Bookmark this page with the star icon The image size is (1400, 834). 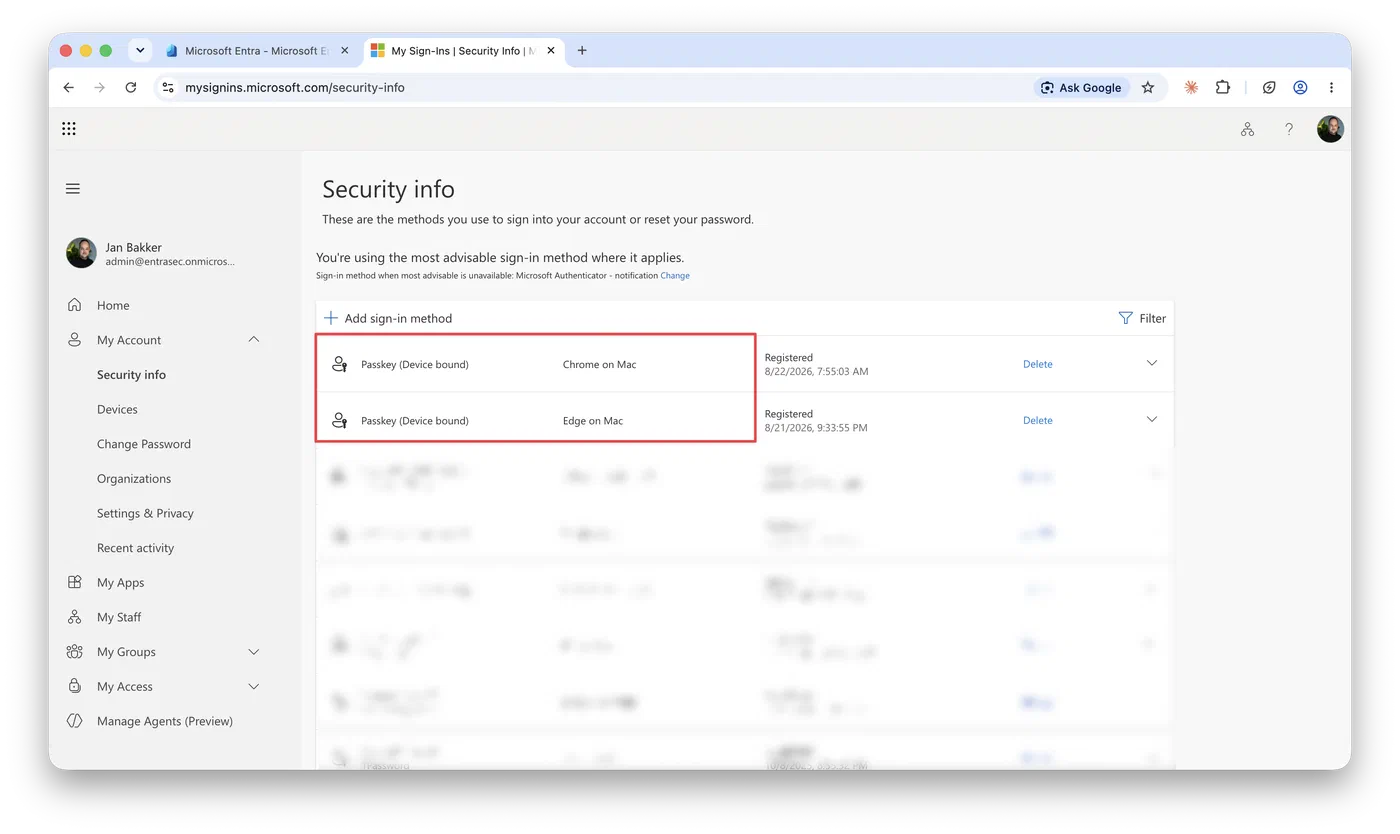click(1148, 87)
